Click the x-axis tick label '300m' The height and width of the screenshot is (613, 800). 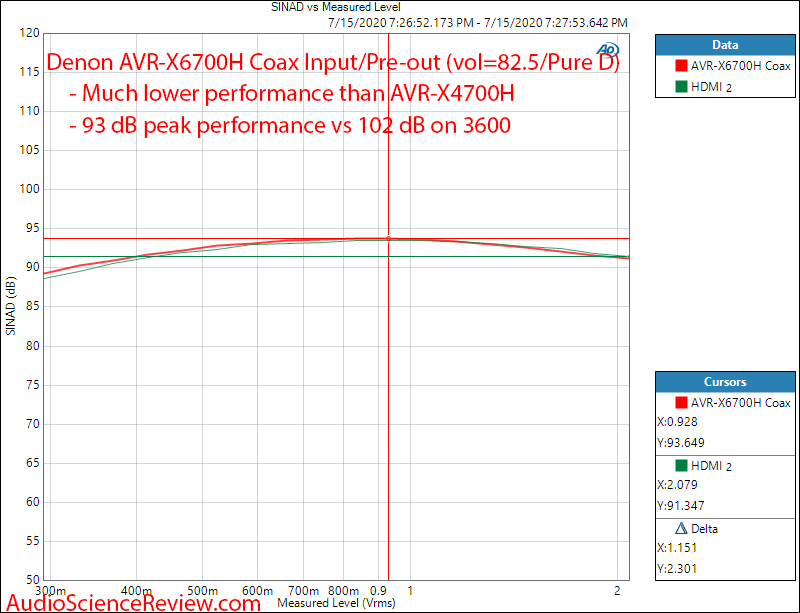pyautogui.click(x=51, y=591)
